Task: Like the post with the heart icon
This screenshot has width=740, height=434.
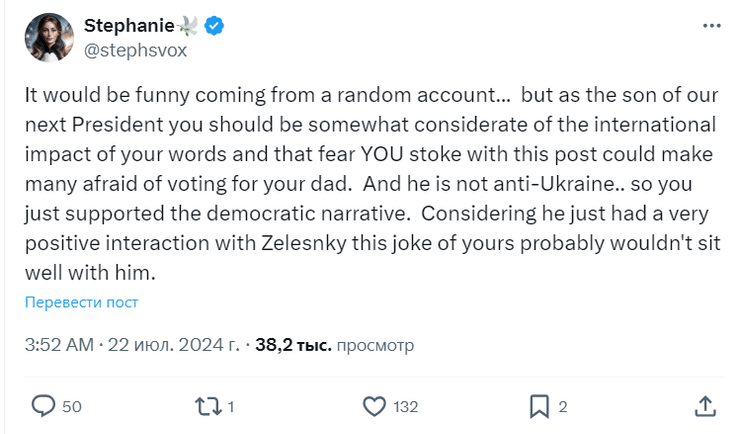Action: tap(374, 406)
